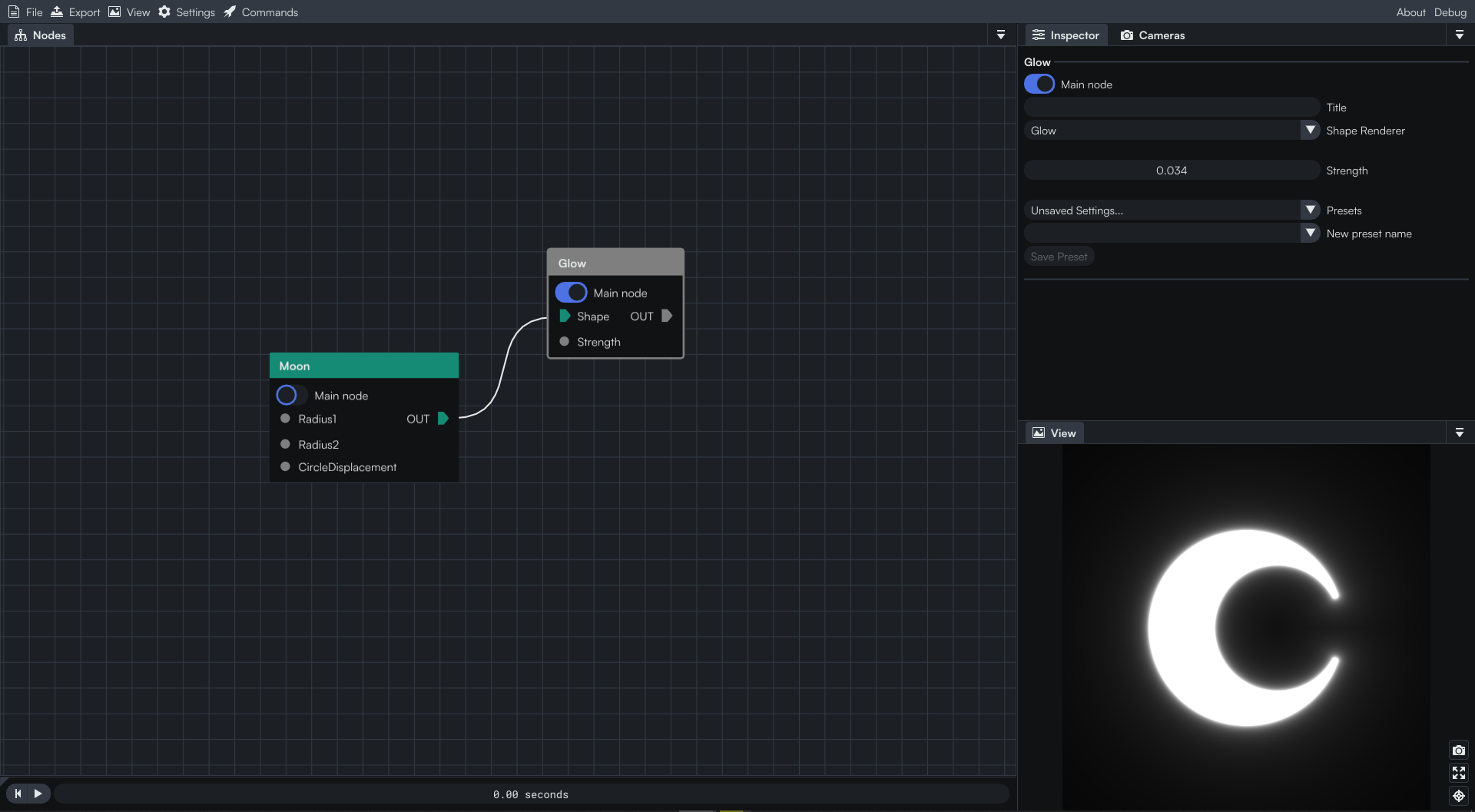This screenshot has width=1475, height=812.
Task: Open the Presets dropdown
Action: pos(1172,210)
